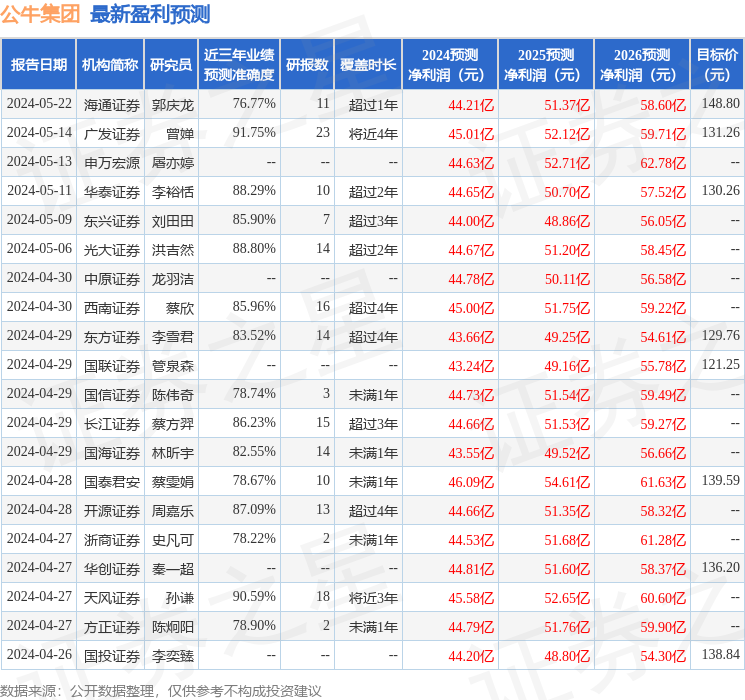Click 2024 forecast 46.09亿
This screenshot has height=700, width=745.
(471, 482)
